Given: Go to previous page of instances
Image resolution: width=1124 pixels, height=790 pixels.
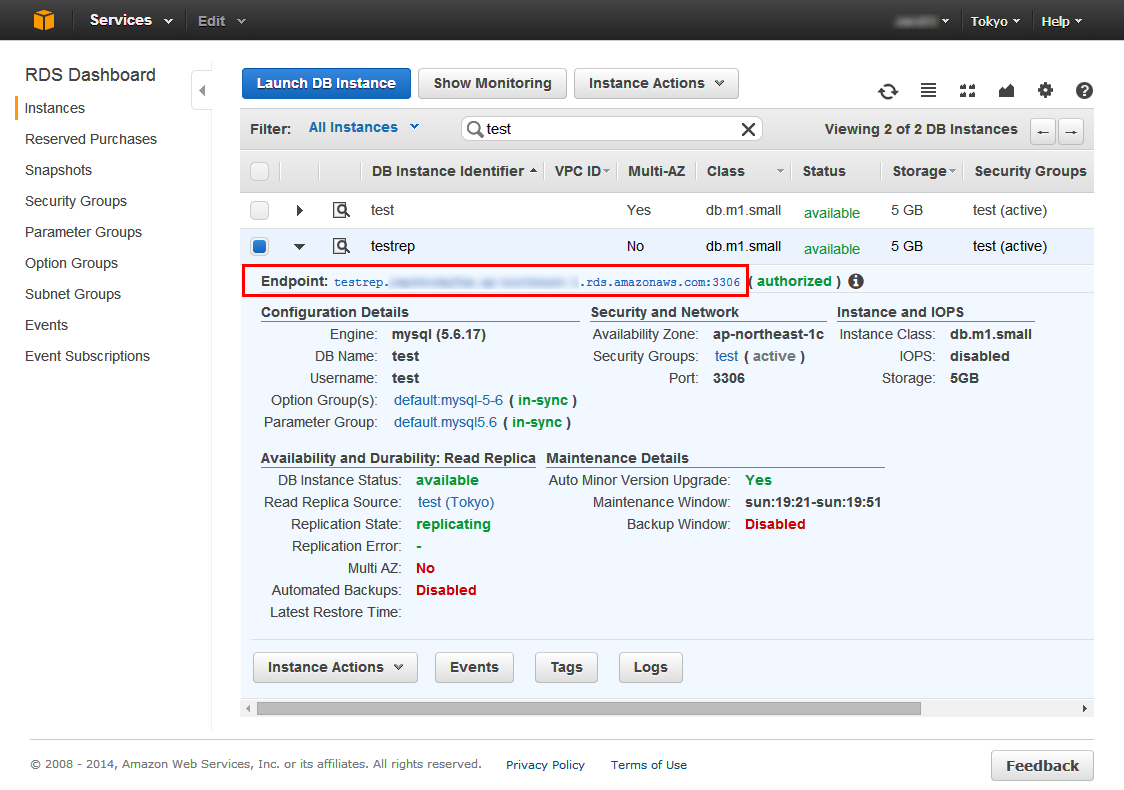Looking at the screenshot, I should [x=1043, y=131].
